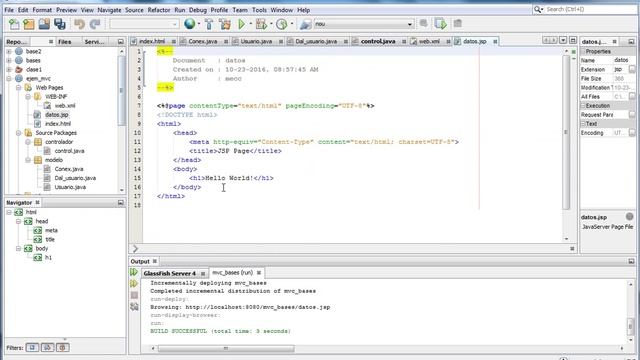Collapse the head node in Navigator
640x360 pixels.
pyautogui.click(x=18, y=221)
